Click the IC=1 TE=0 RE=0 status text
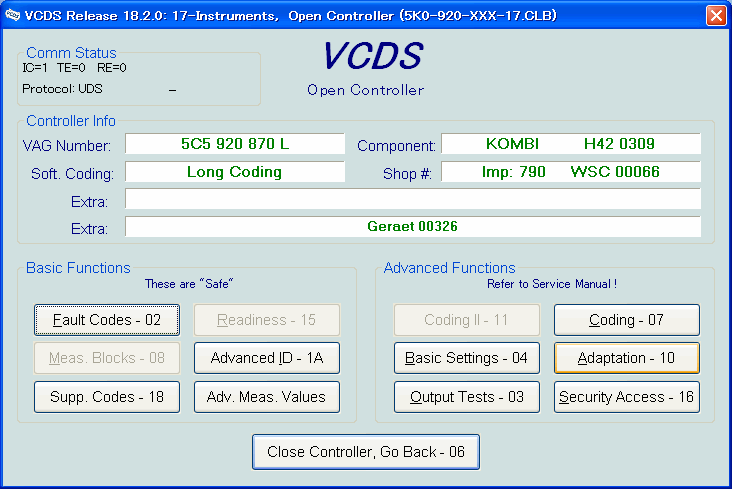Screen dimensions: 732x489 [74, 68]
